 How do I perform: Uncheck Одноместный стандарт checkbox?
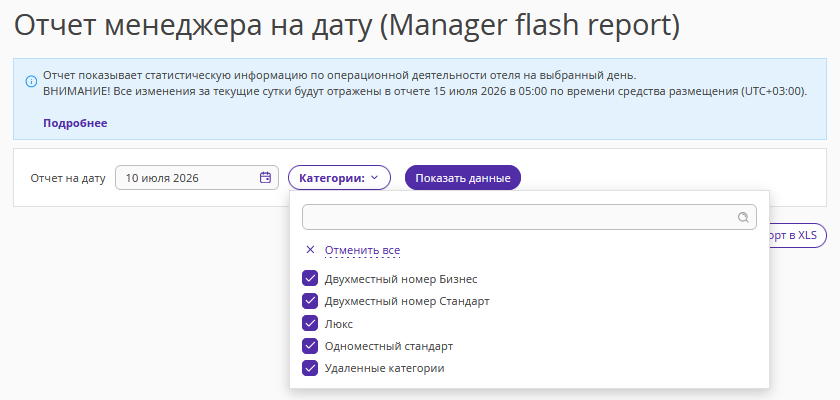click(310, 346)
